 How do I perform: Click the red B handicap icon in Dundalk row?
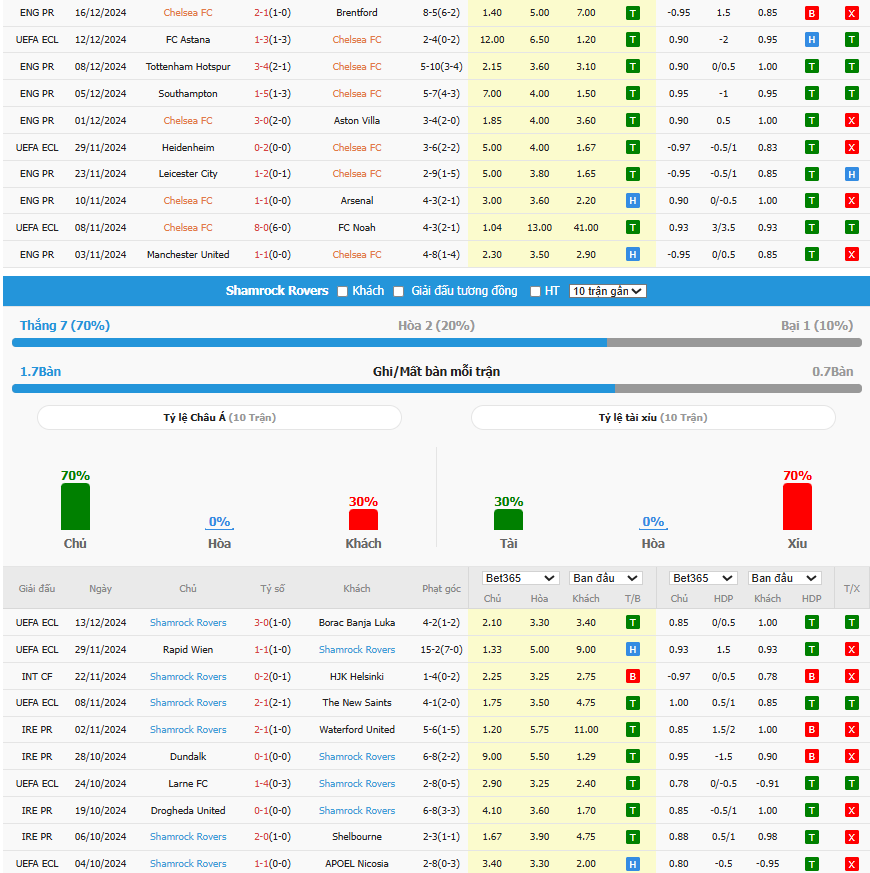pos(812,757)
